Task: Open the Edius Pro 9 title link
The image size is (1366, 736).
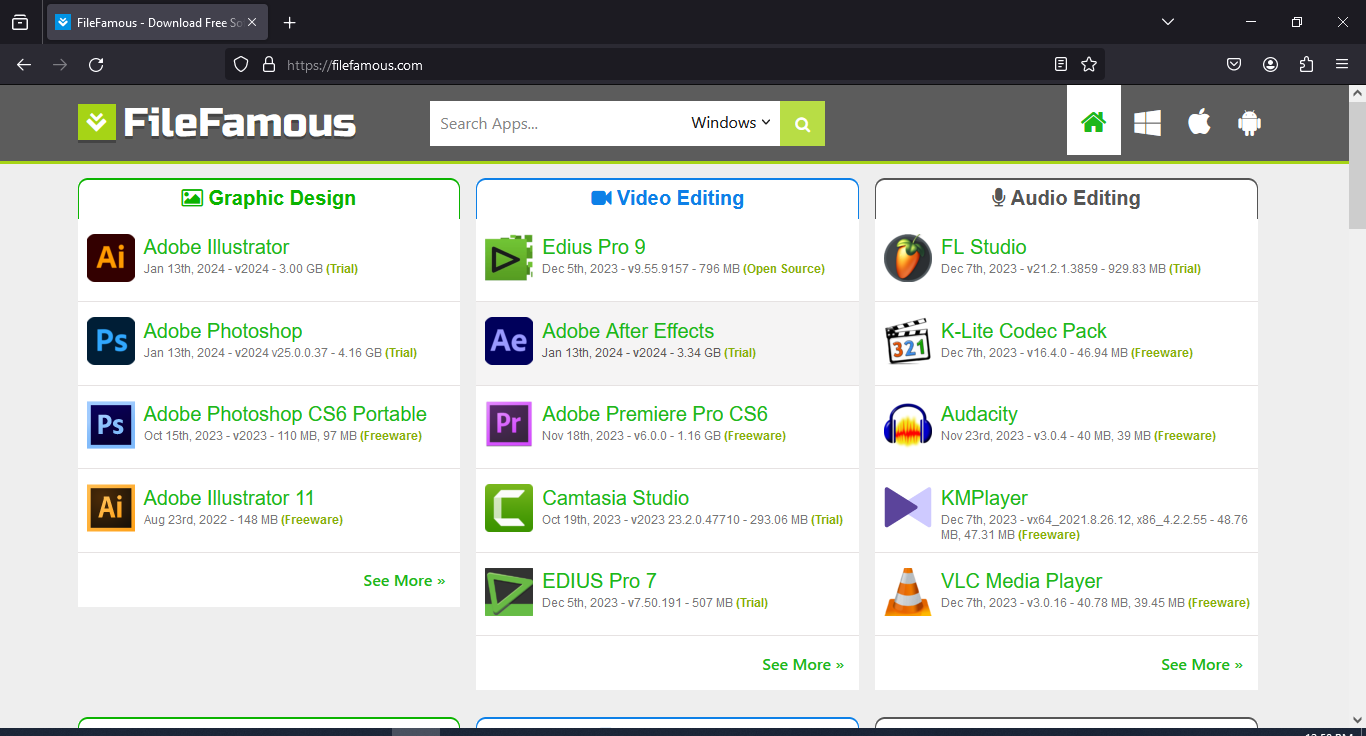Action: coord(594,247)
